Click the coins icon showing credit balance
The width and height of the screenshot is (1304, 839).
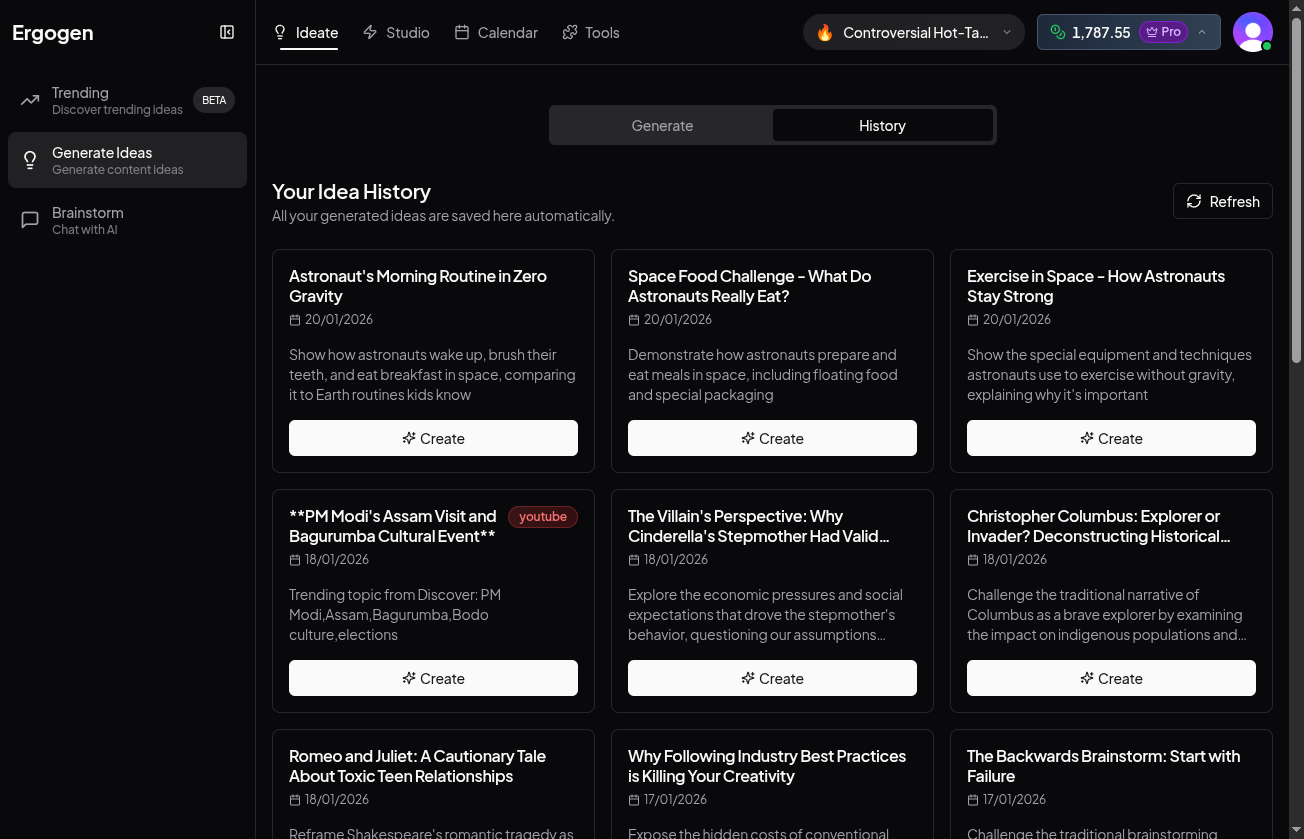1056,32
